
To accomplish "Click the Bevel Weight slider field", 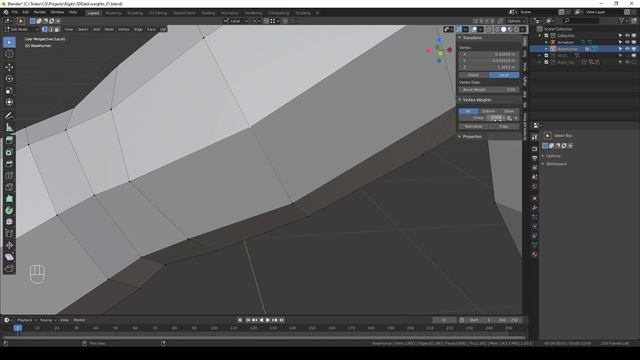I will pos(489,90).
